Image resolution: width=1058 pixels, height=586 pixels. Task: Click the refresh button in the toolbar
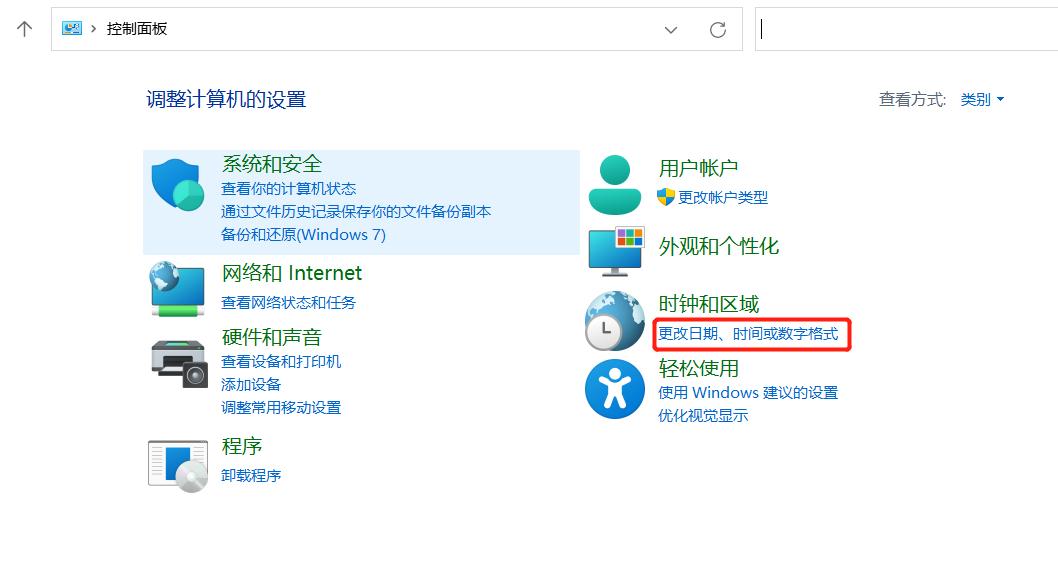tap(717, 29)
